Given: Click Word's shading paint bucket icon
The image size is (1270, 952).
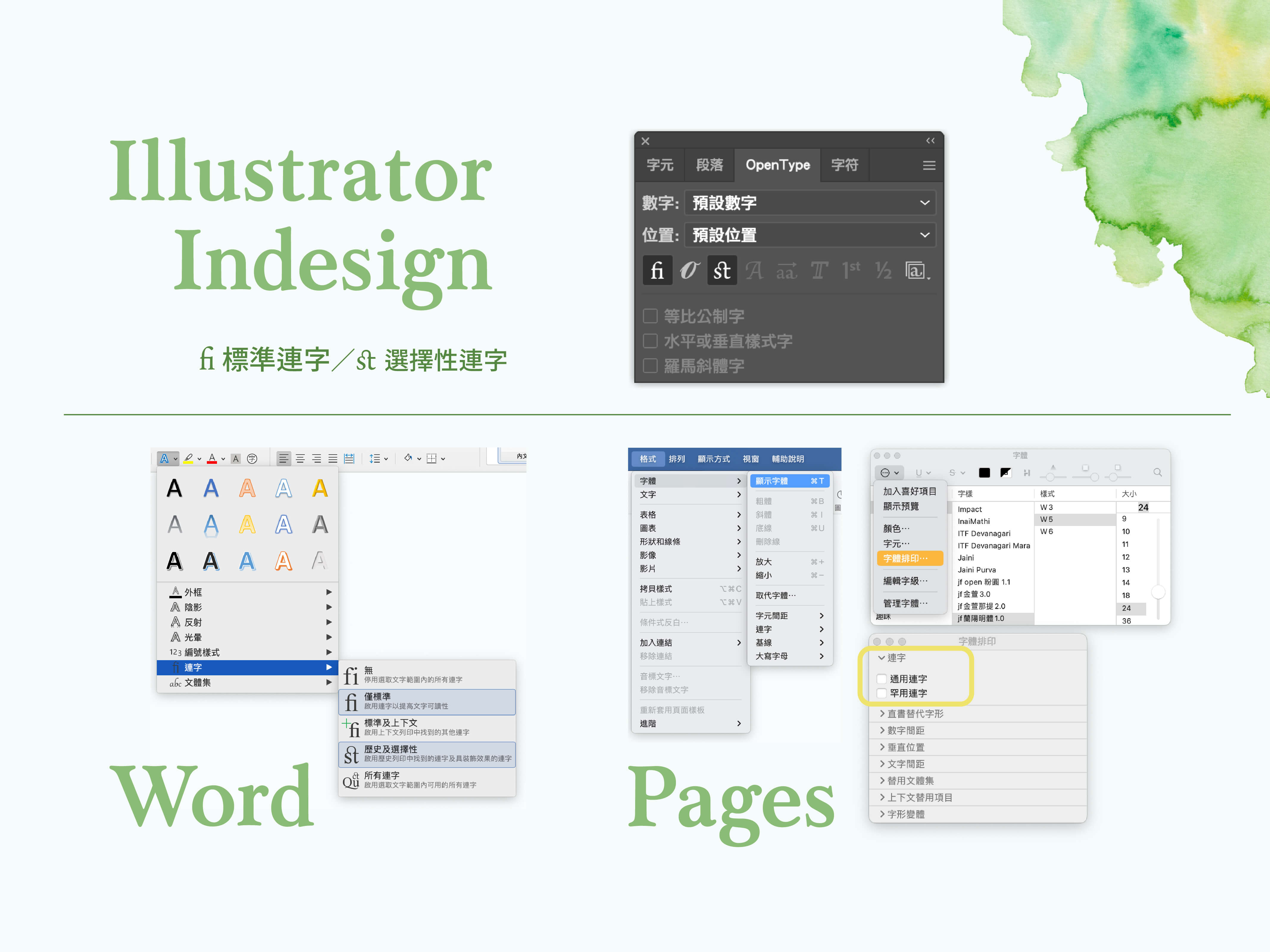Looking at the screenshot, I should coord(408,458).
